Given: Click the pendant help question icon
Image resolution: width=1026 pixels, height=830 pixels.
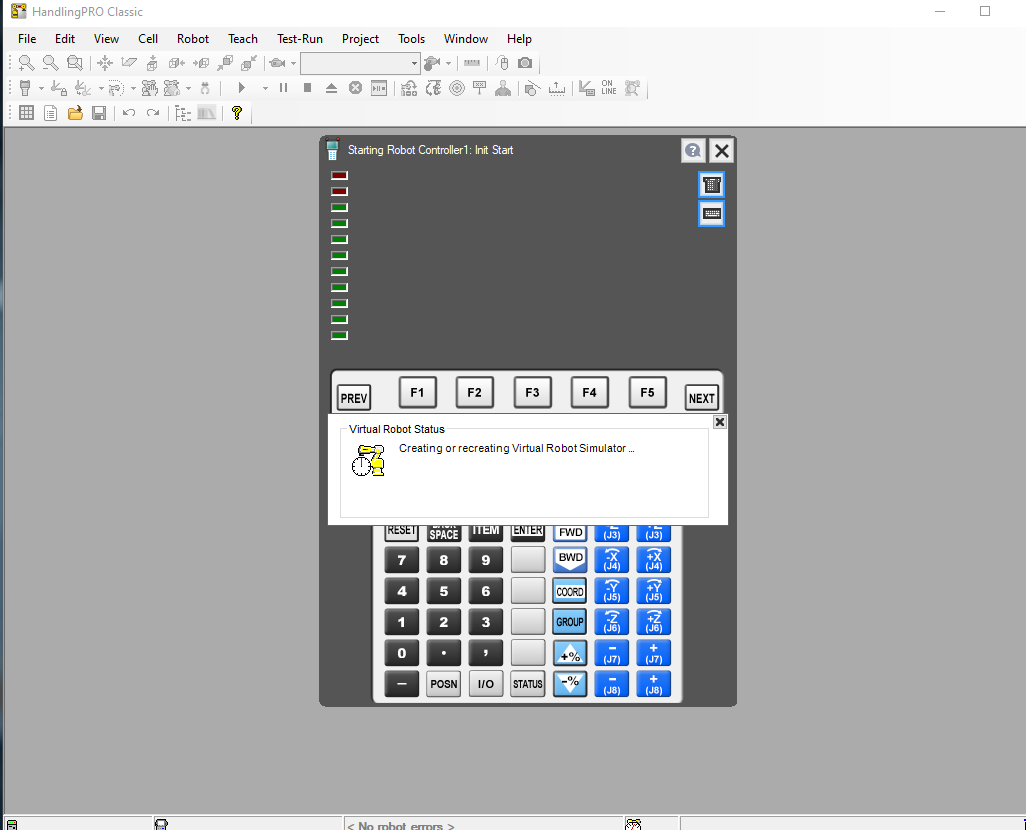Looking at the screenshot, I should coord(693,151).
